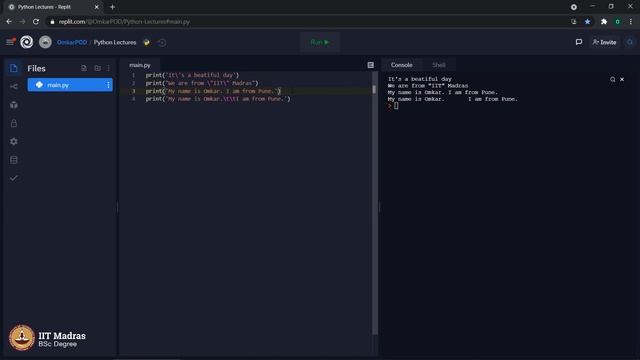640x360 pixels.
Task: Search the console output icon
Action: (x=612, y=79)
